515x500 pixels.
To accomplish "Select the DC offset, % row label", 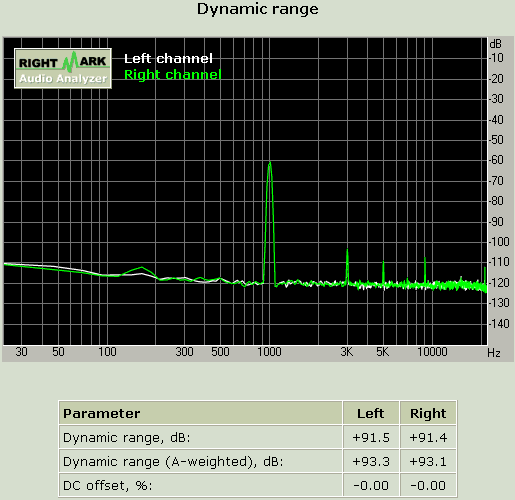I will pos(107,485).
